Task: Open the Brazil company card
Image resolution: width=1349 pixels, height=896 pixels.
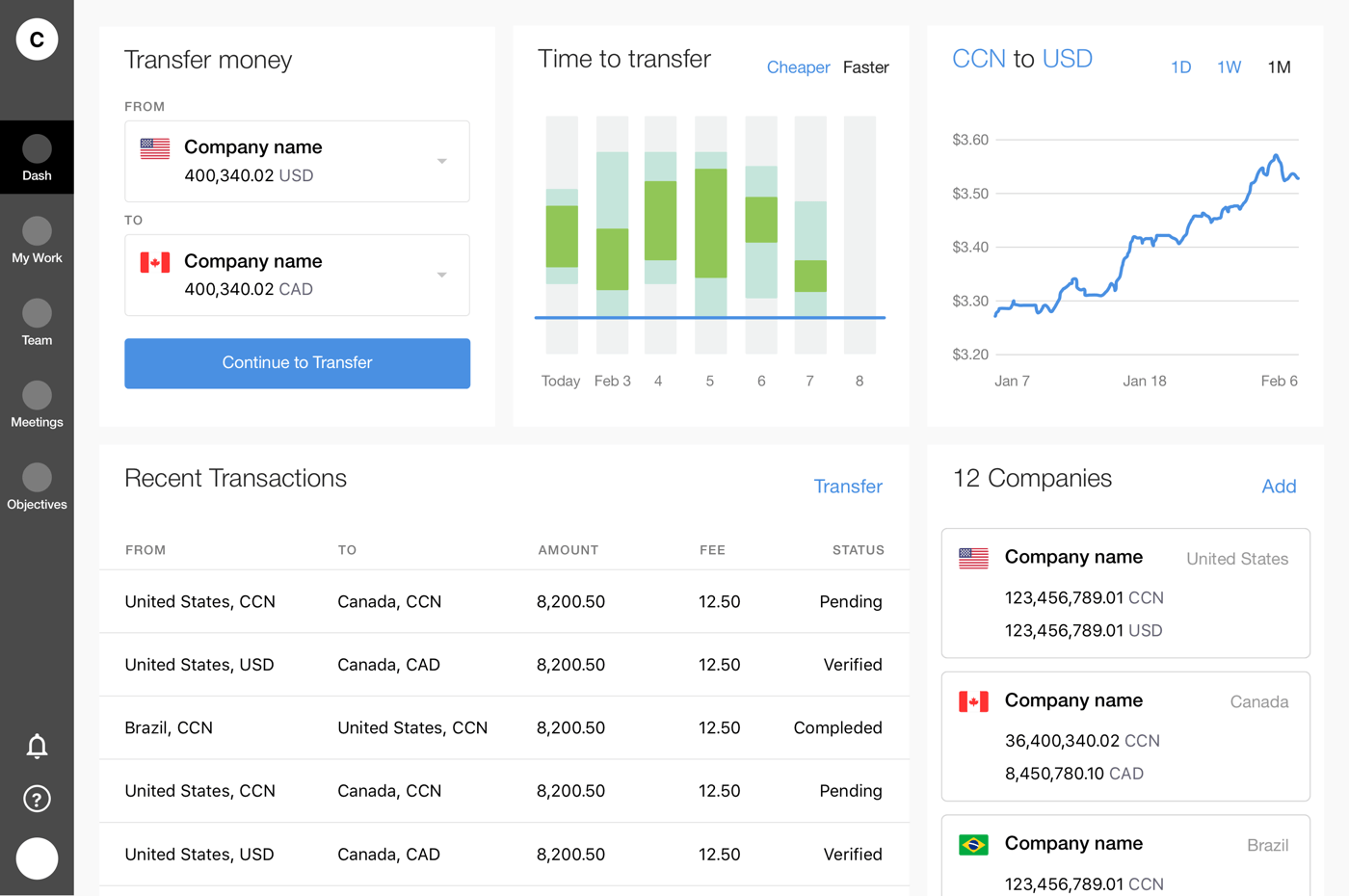Action: 1125,856
